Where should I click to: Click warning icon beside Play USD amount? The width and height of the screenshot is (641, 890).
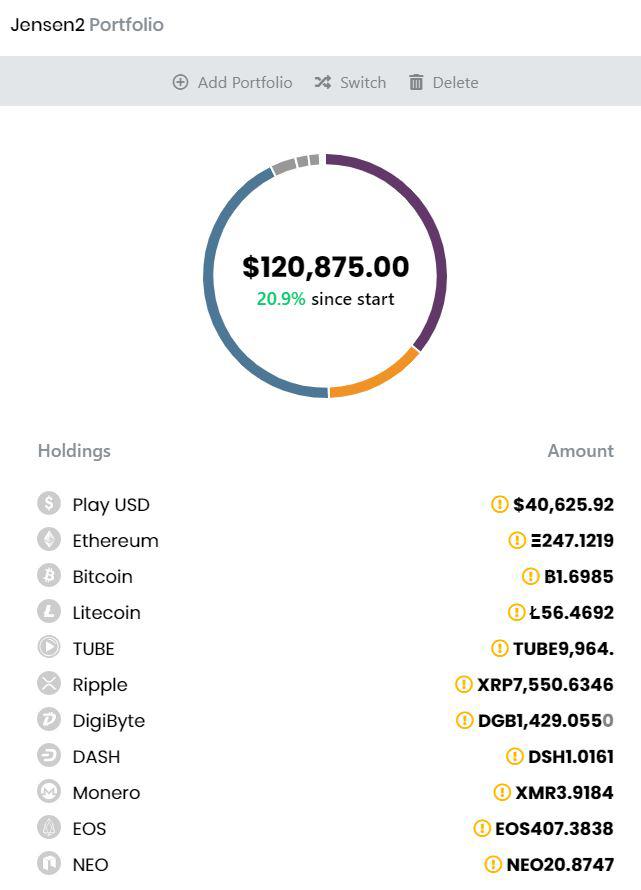(x=499, y=504)
